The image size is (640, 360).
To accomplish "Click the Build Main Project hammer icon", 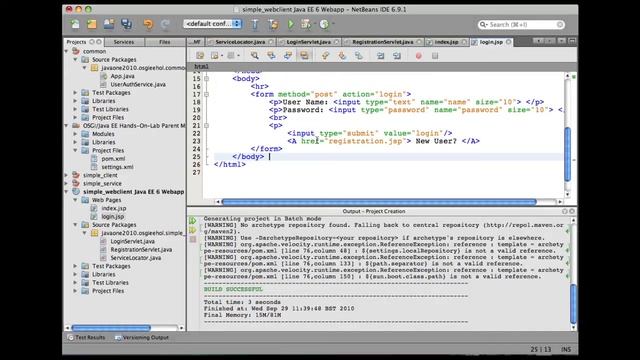I will click(x=255, y=24).
